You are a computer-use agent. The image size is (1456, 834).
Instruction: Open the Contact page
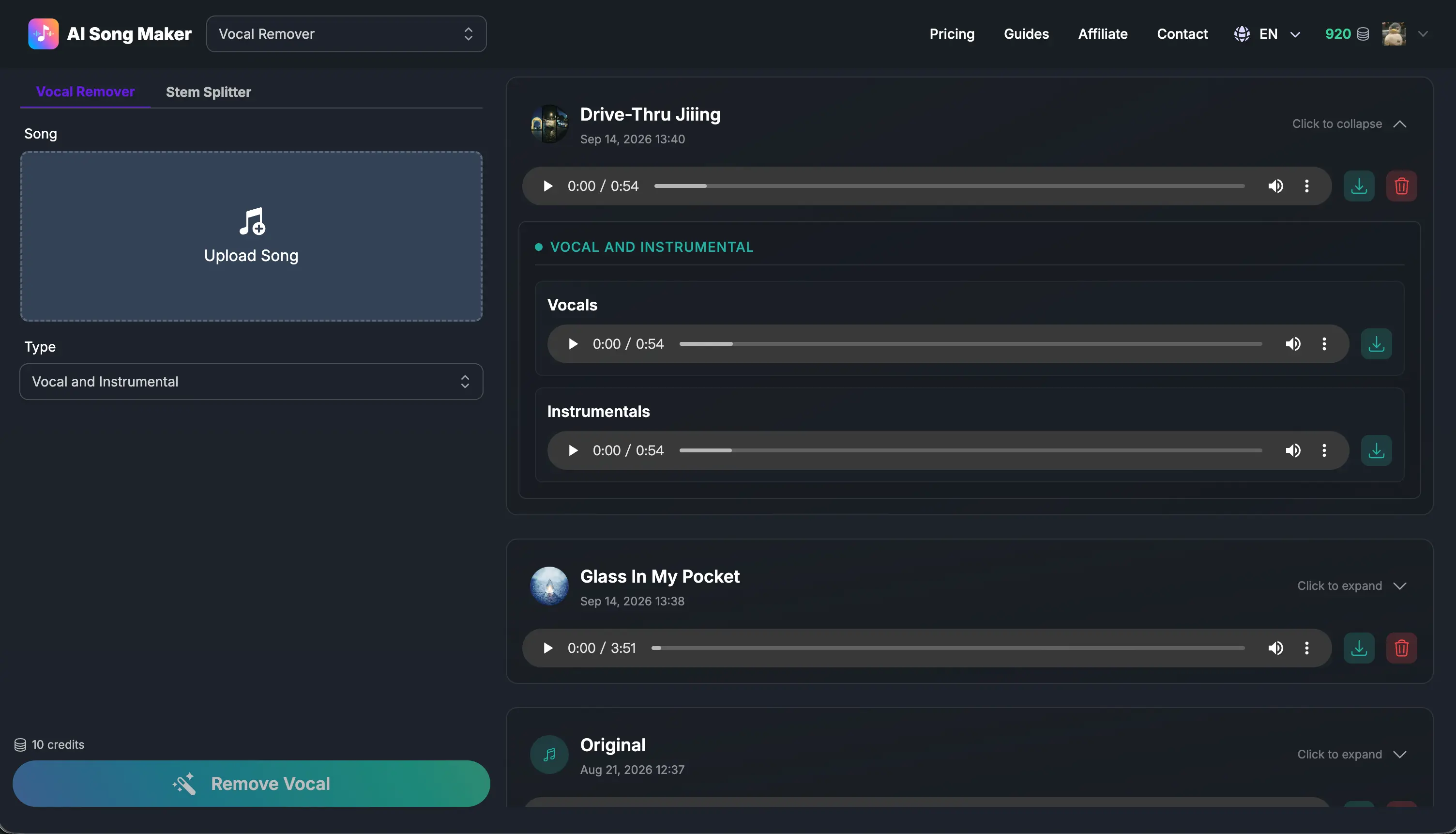(1183, 34)
